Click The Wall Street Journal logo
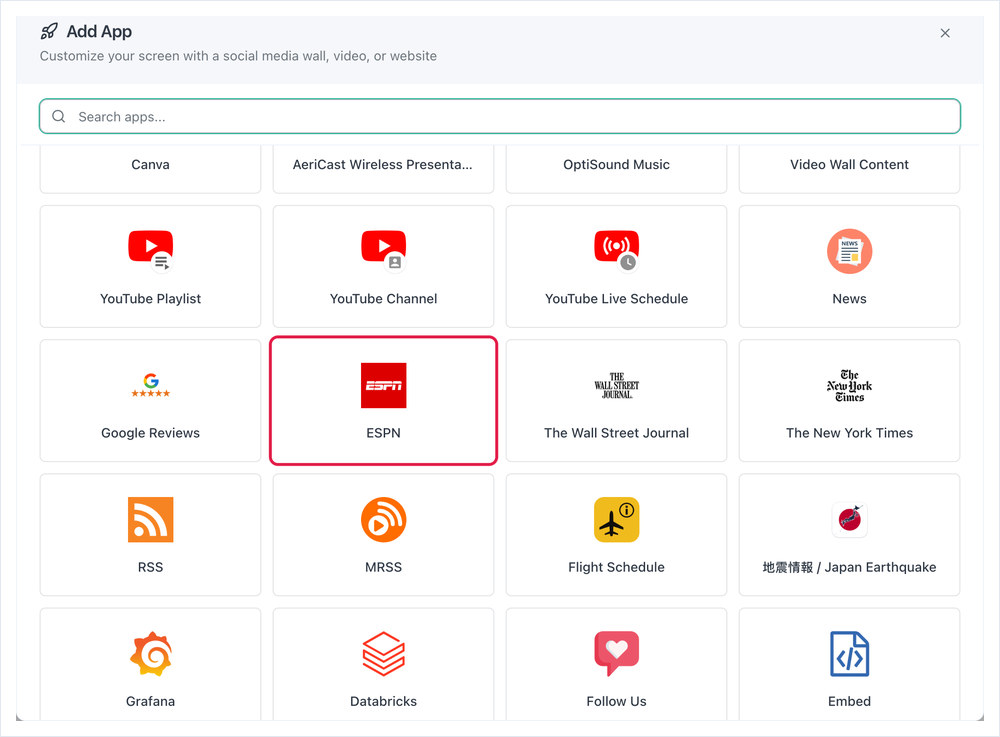 coord(616,385)
